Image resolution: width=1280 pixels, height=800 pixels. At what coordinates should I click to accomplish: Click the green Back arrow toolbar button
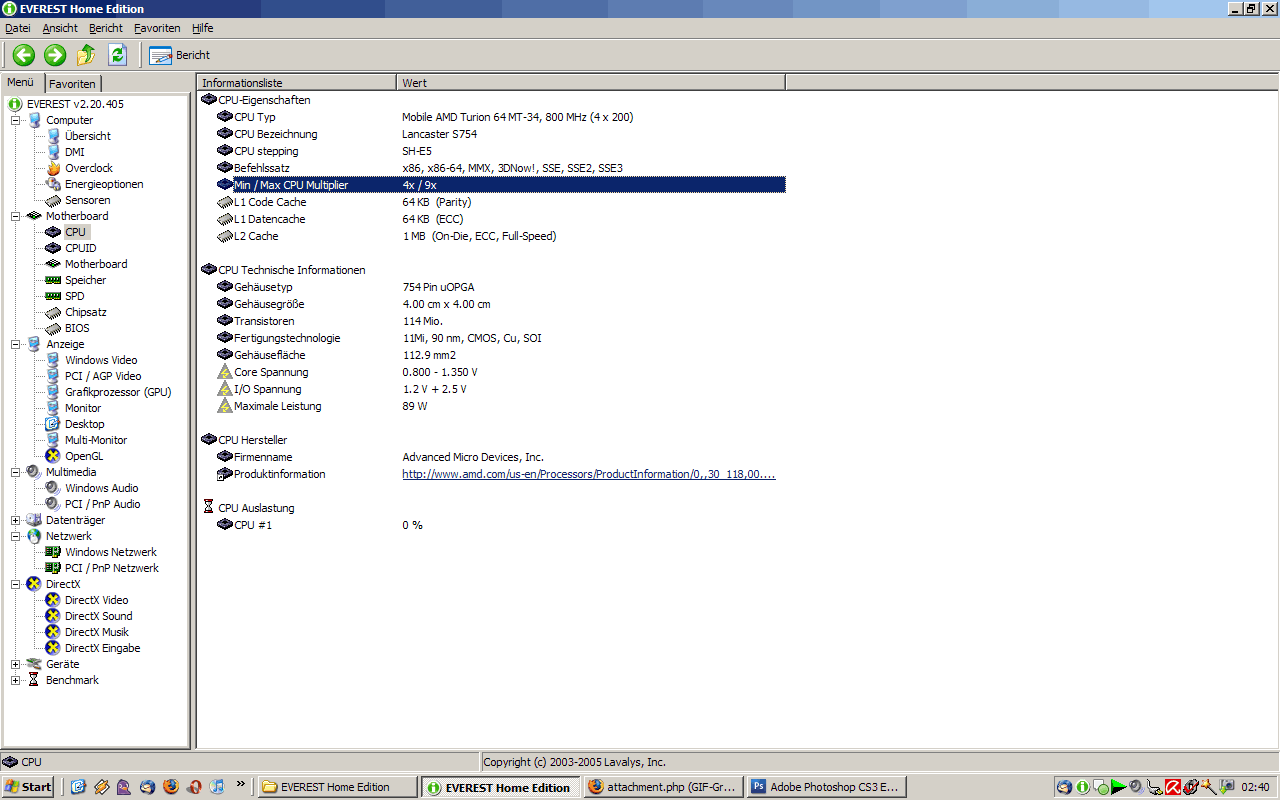point(24,55)
